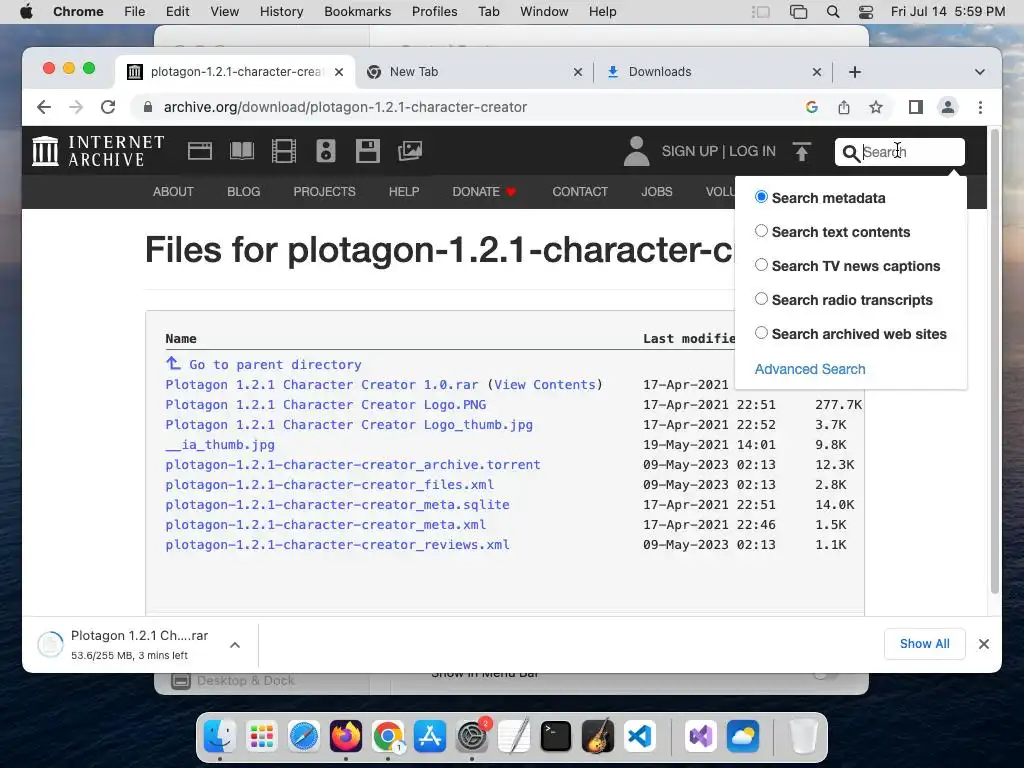Open Launchpad from the Dock
The height and width of the screenshot is (768, 1024).
click(262, 737)
